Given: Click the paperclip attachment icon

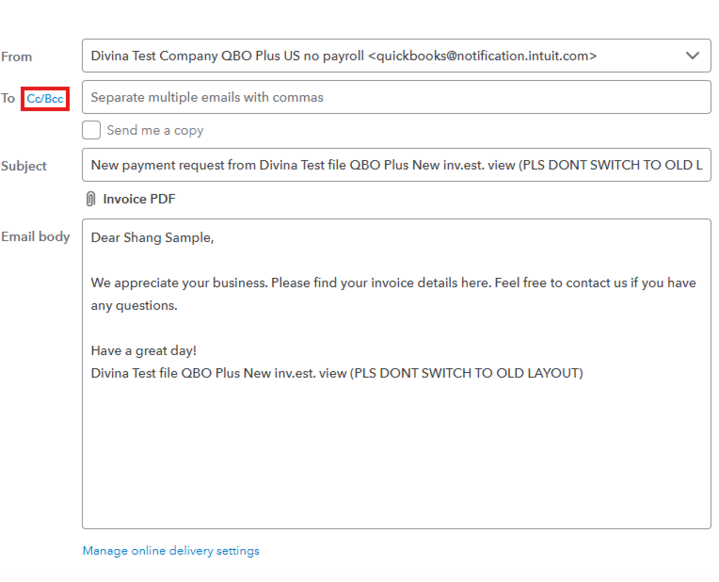Looking at the screenshot, I should pos(91,199).
